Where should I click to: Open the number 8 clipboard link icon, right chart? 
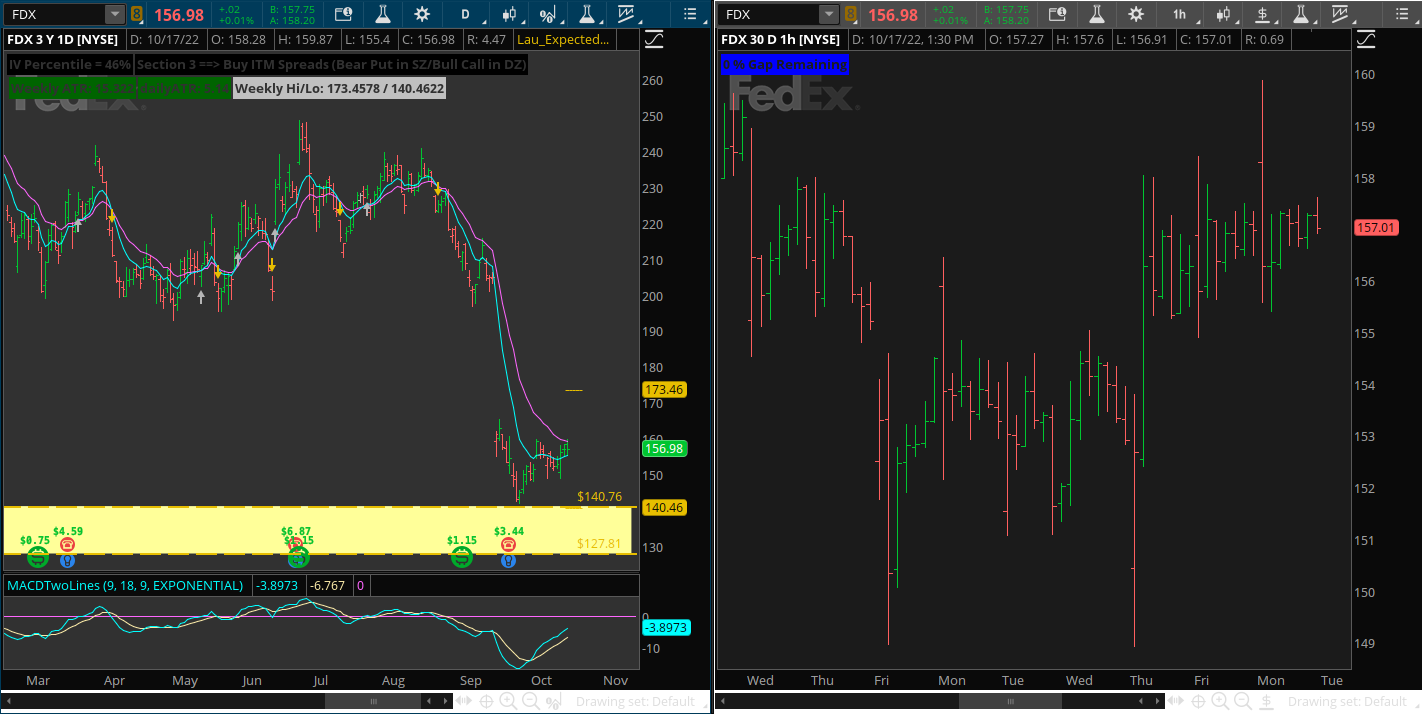[850, 14]
